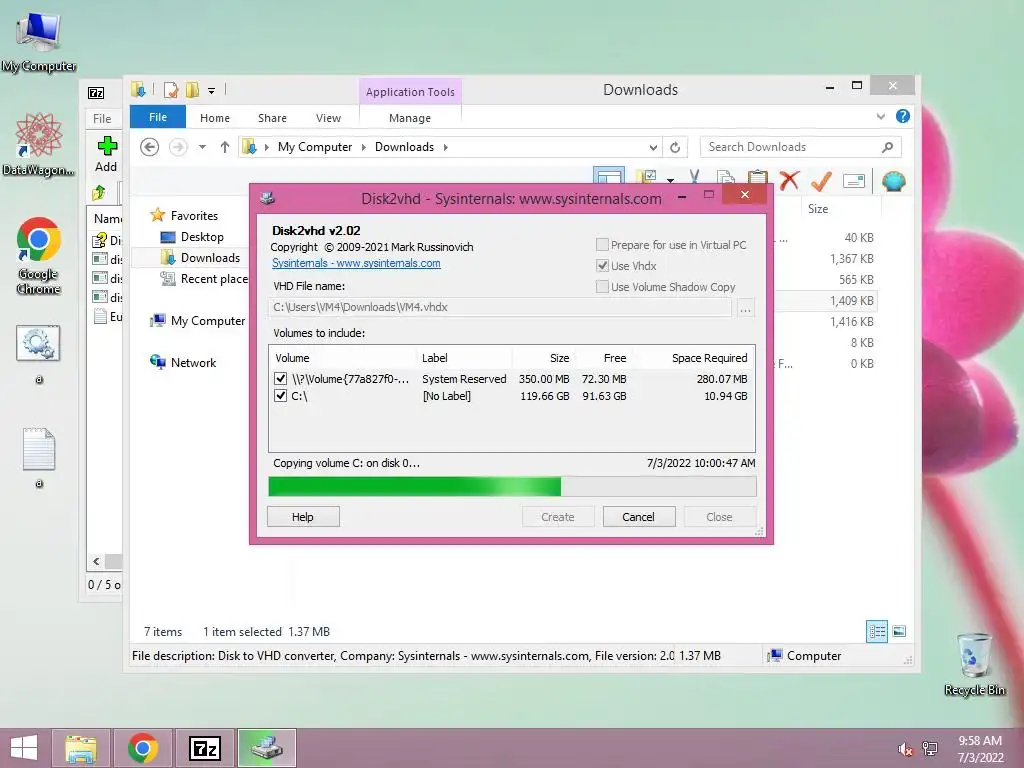The image size is (1024, 768).
Task: Click blue shell globe toolbar icon
Action: 893,181
